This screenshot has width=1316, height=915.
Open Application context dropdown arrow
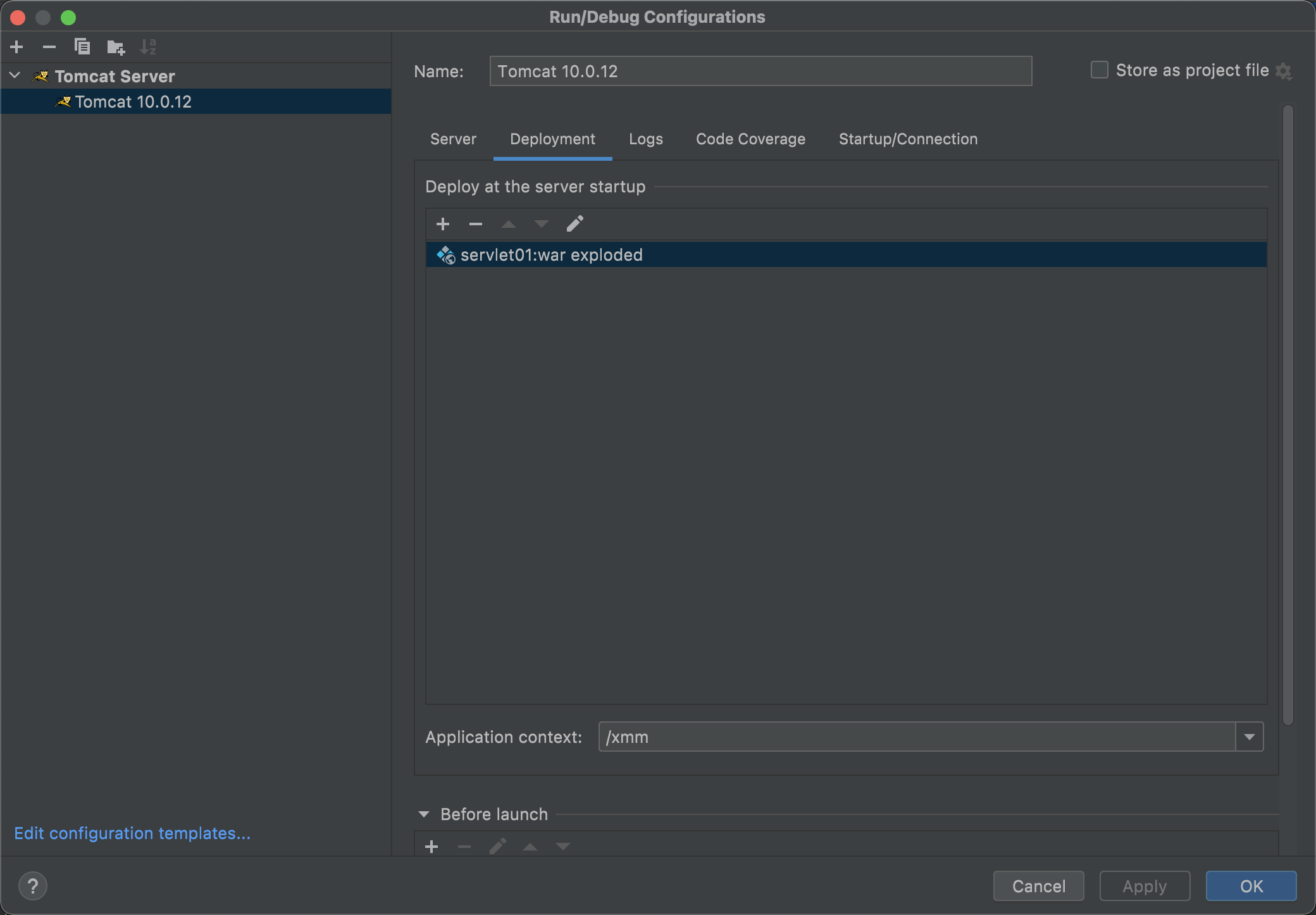[x=1250, y=737]
